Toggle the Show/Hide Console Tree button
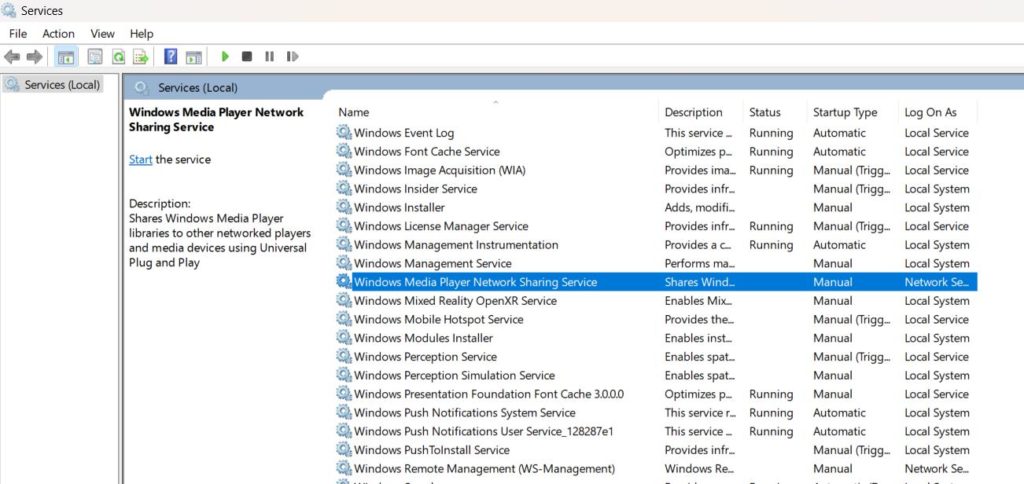Image resolution: width=1024 pixels, height=484 pixels. tap(66, 57)
